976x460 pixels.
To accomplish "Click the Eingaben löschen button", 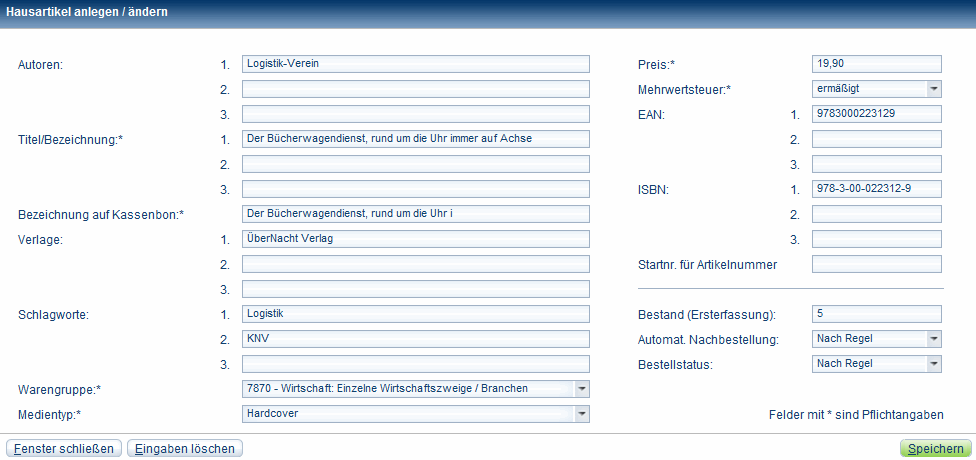I will tap(185, 449).
